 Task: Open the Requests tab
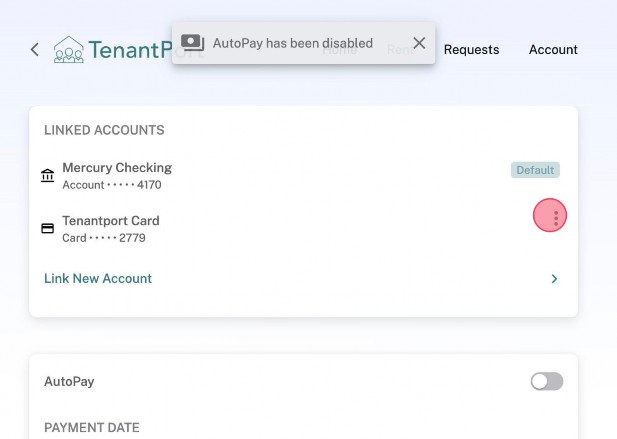coord(471,49)
